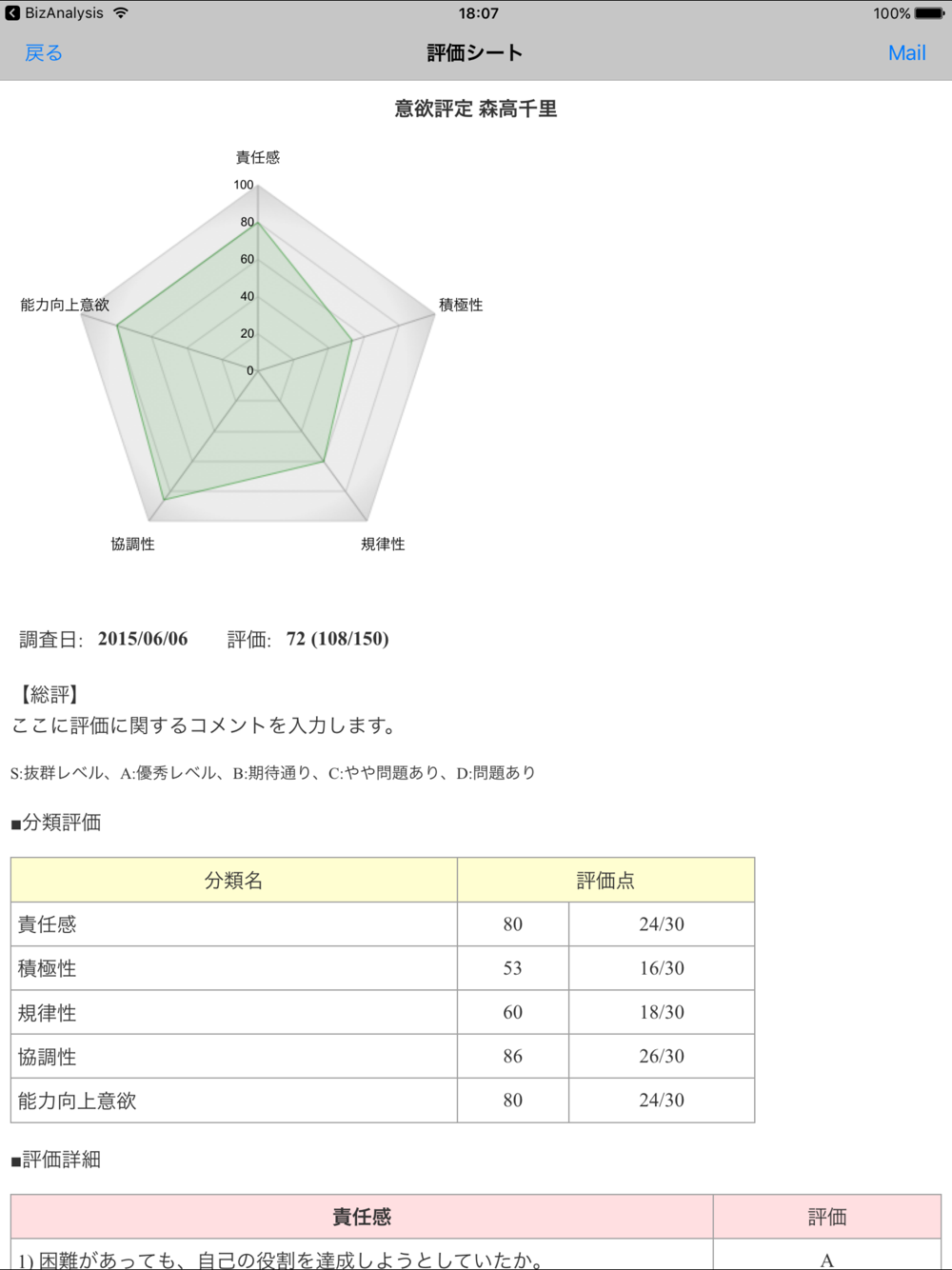The height and width of the screenshot is (1270, 952).
Task: Tap the 能力向上意欲 axis label on radar chart
Action: pyautogui.click(x=65, y=305)
